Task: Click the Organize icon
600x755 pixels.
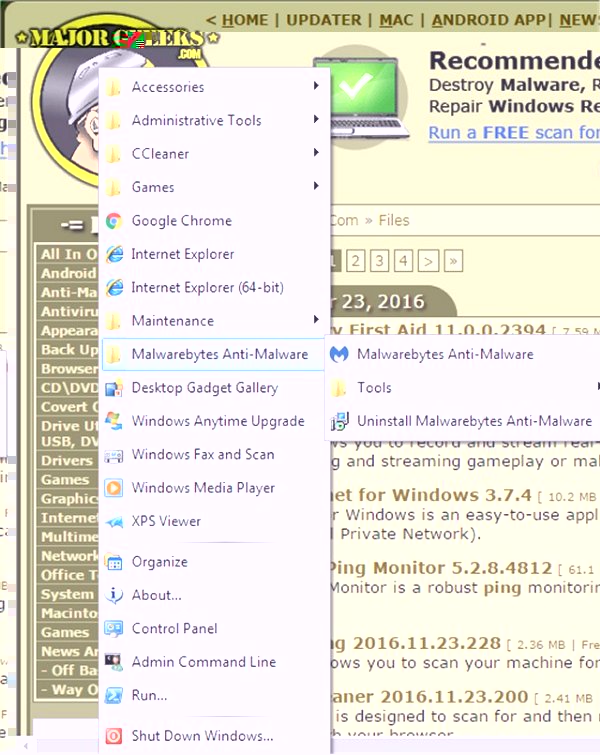Action: click(114, 562)
